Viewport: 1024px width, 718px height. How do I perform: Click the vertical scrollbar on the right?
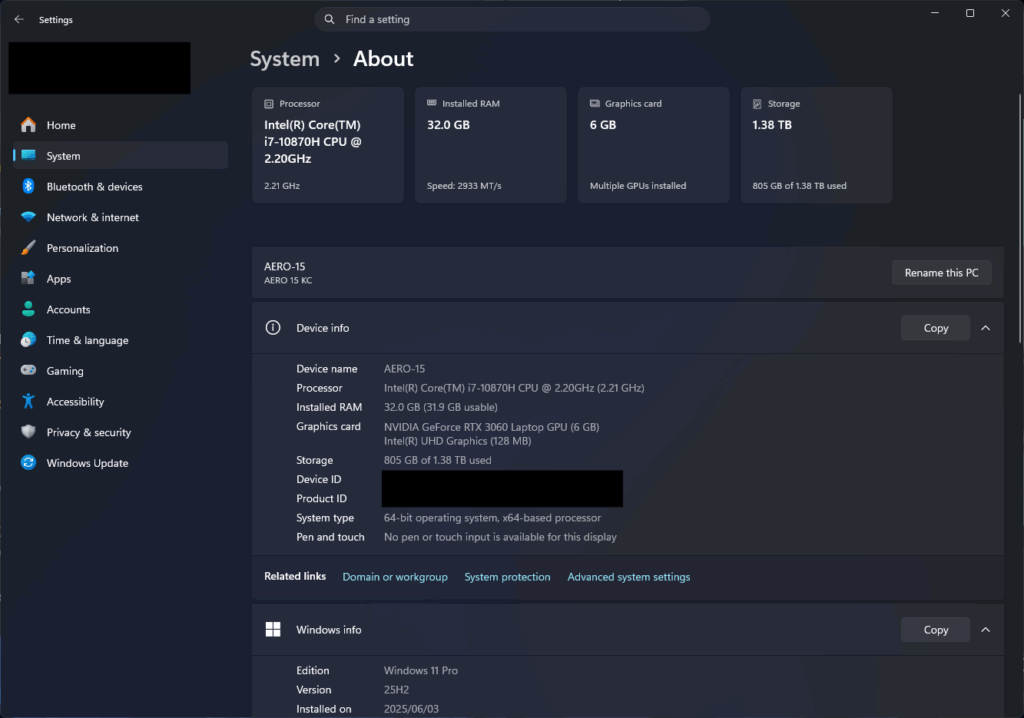click(1019, 219)
